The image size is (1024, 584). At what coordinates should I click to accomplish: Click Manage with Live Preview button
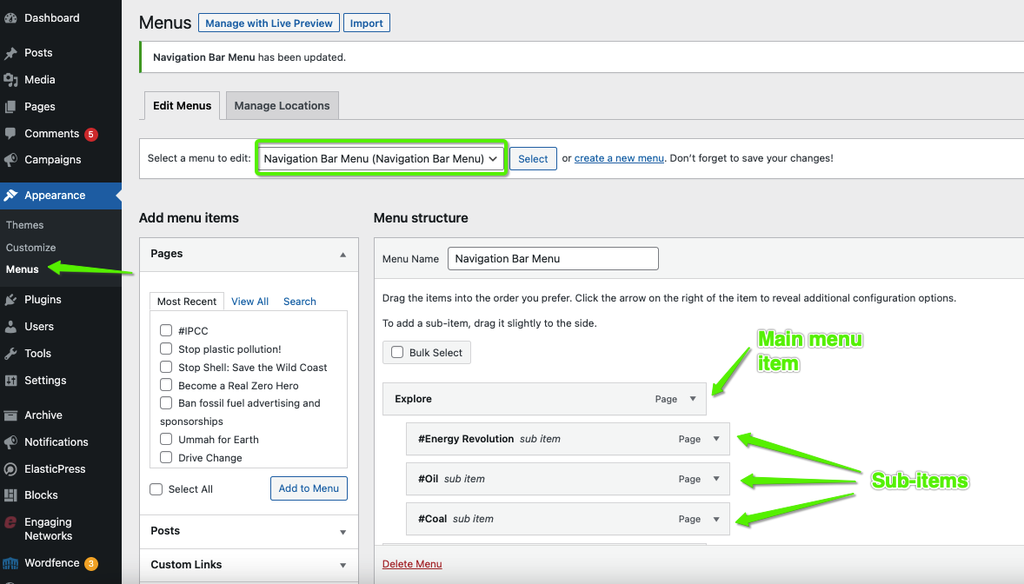coord(269,24)
